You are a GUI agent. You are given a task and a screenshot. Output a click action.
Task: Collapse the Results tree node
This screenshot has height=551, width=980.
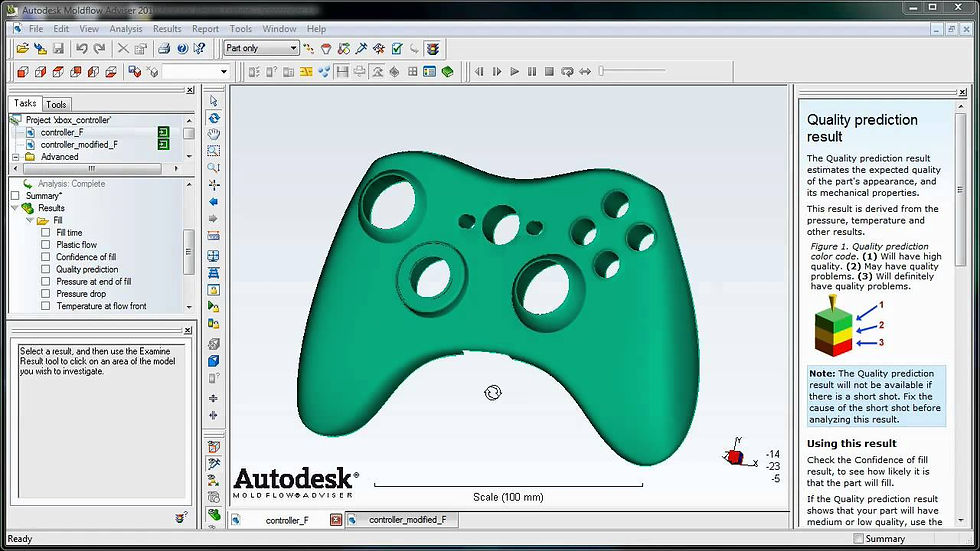point(15,208)
